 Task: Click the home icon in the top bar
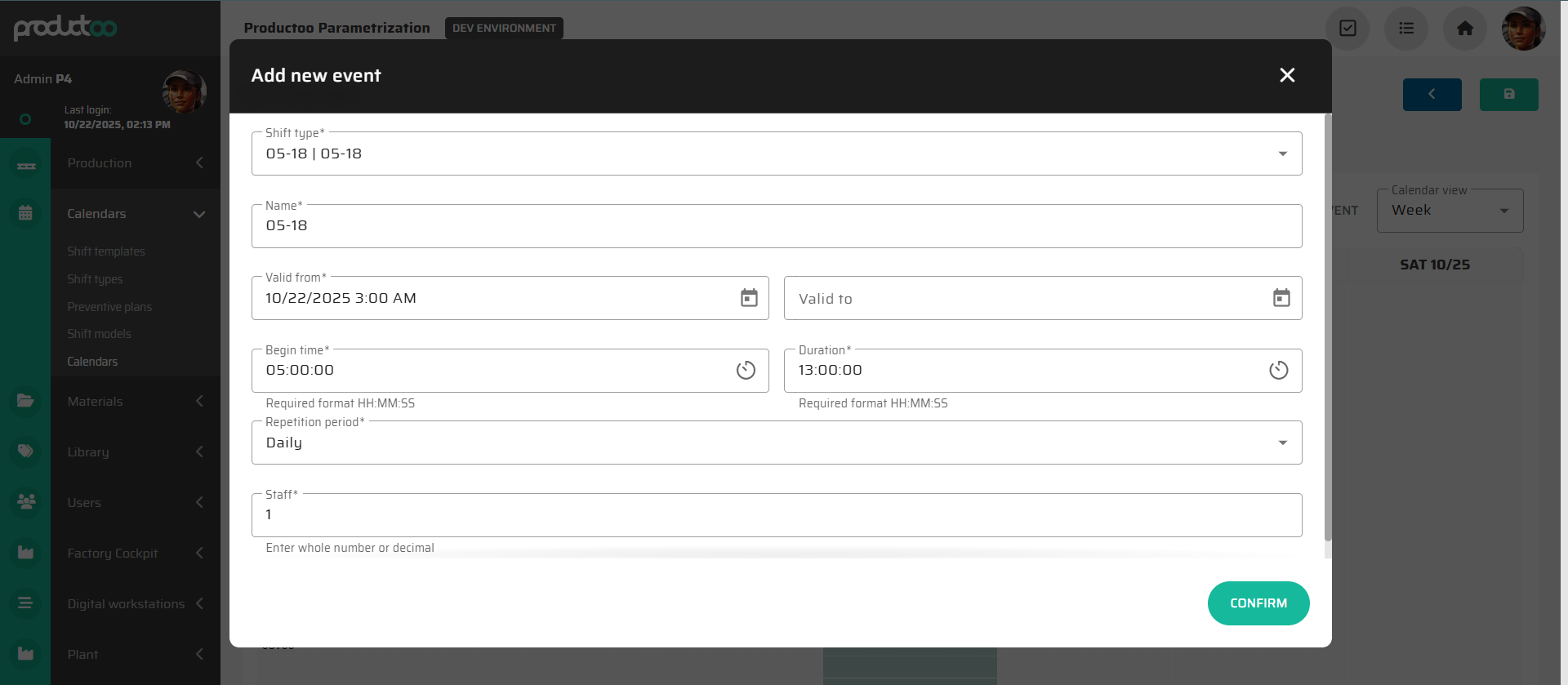click(1464, 29)
